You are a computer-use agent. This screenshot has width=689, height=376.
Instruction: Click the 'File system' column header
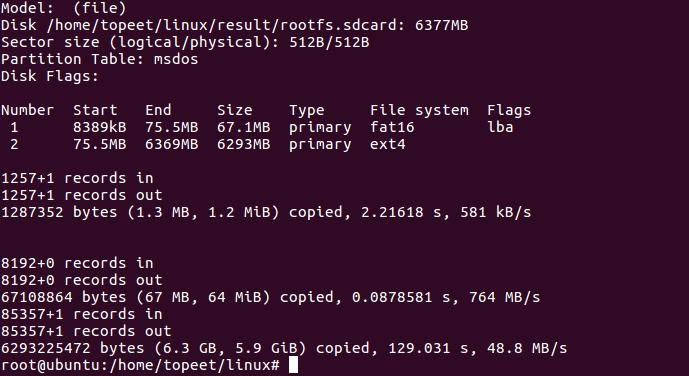coord(419,111)
